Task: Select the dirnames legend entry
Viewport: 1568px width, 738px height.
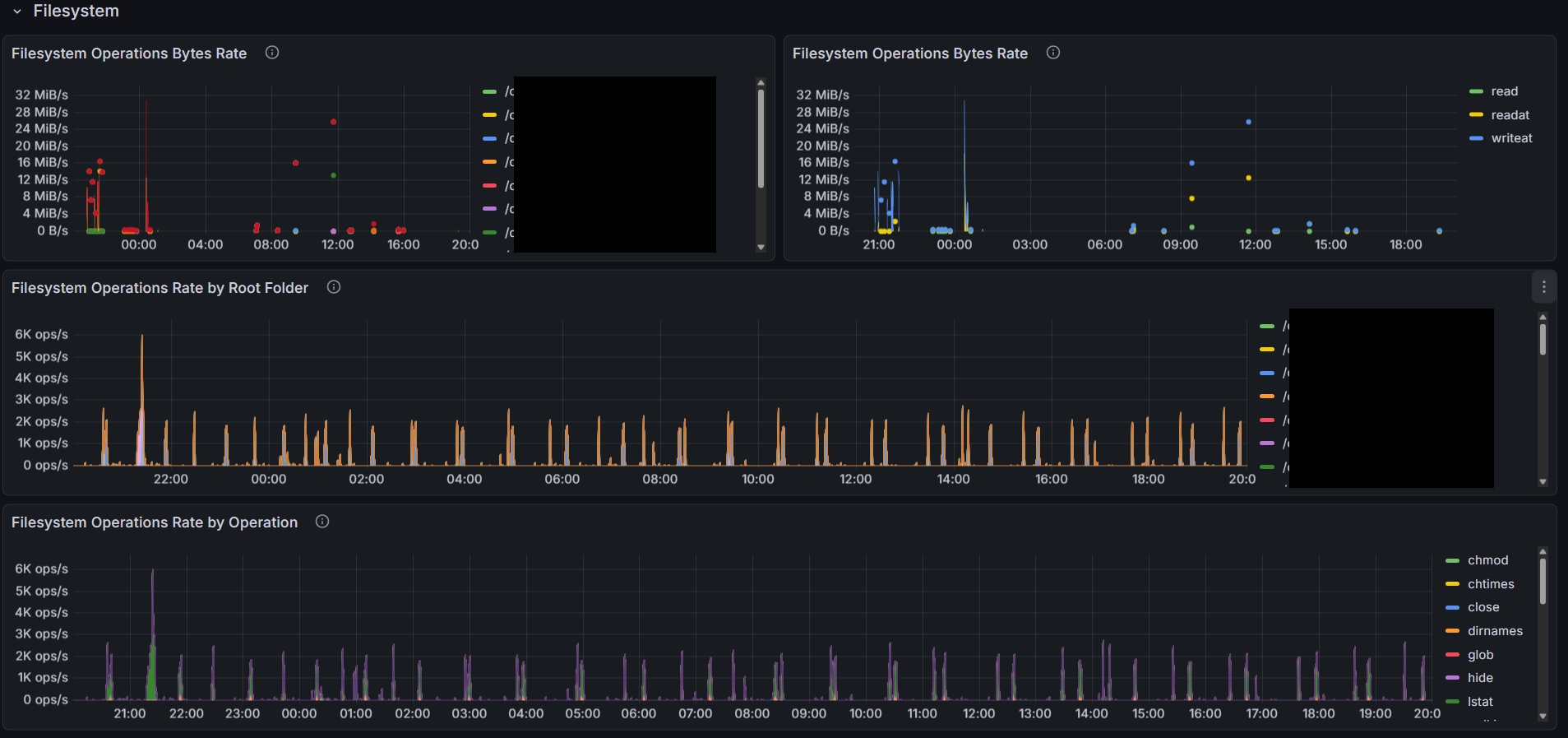Action: (x=1495, y=631)
